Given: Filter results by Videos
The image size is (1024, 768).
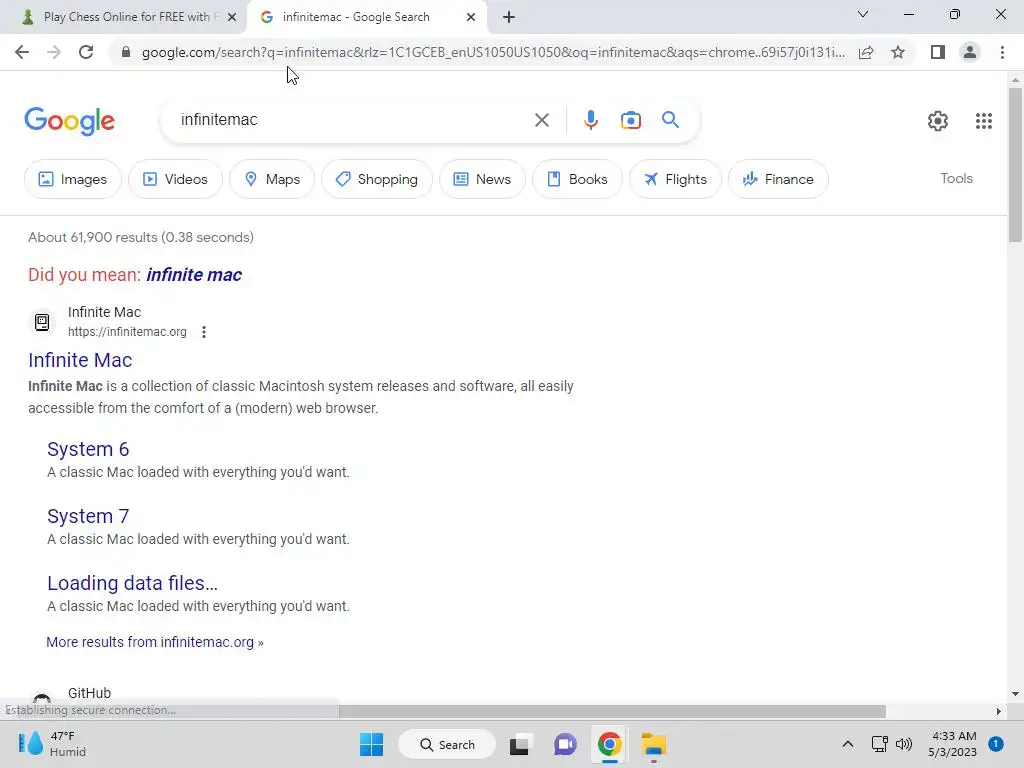Looking at the screenshot, I should click(175, 179).
